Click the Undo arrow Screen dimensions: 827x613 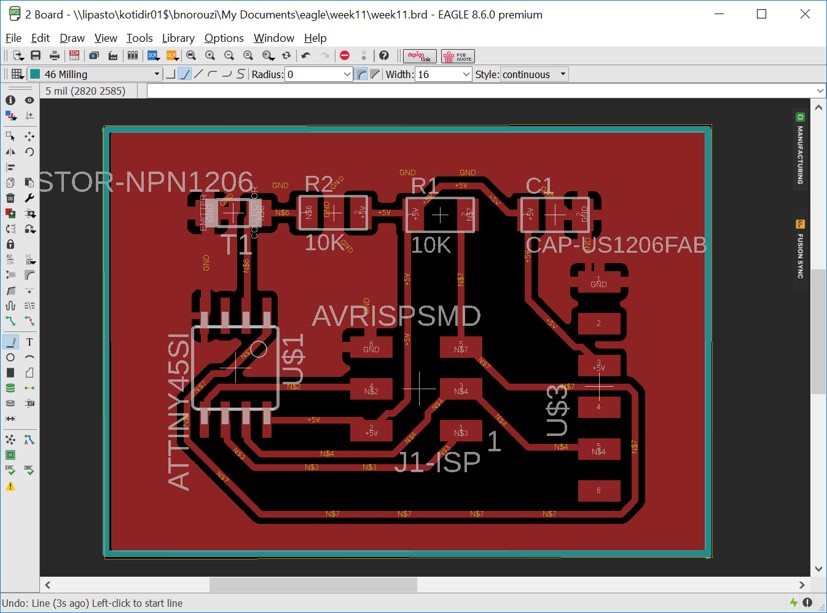point(305,55)
